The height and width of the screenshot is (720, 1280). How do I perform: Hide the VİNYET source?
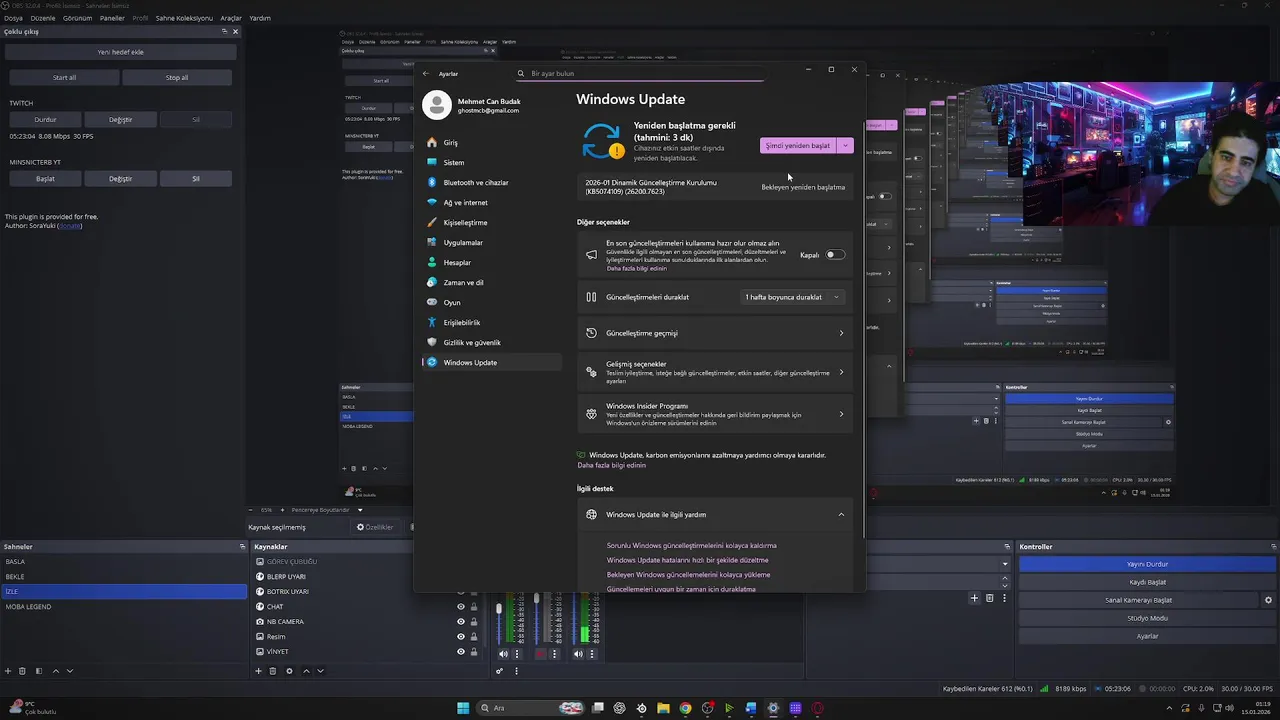pos(461,652)
